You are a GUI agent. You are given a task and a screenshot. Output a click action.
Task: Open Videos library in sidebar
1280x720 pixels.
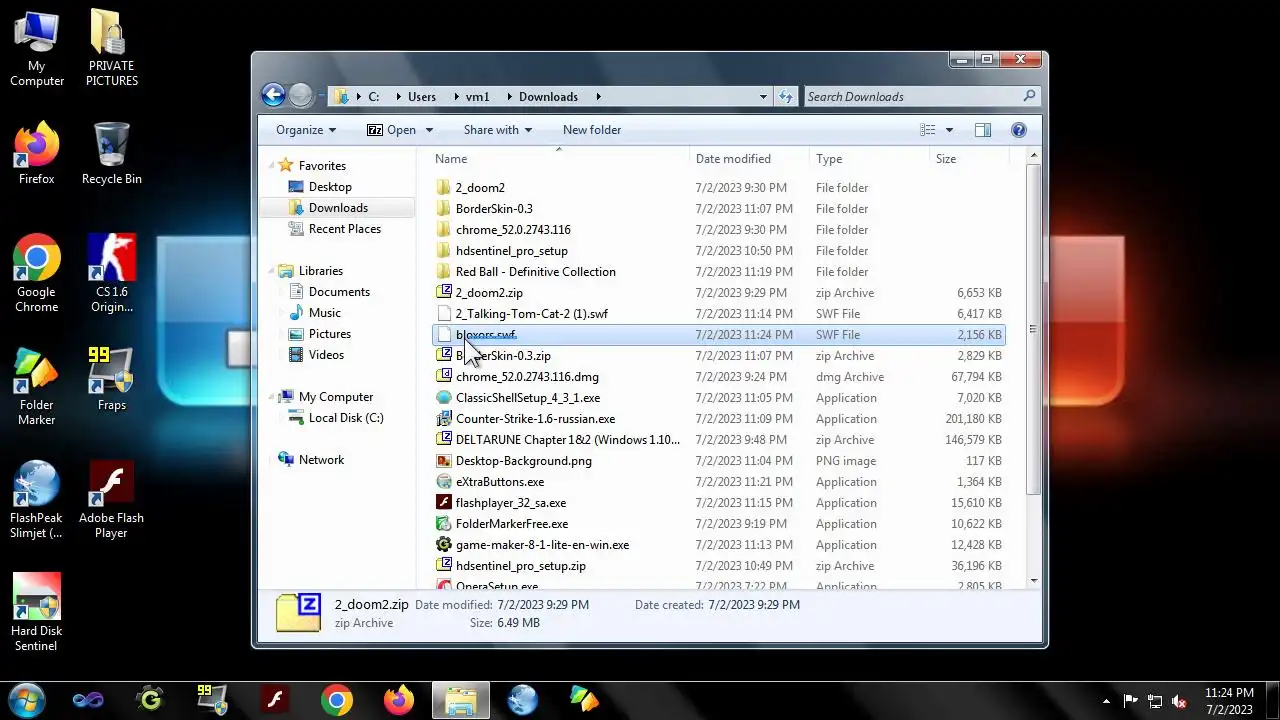point(326,355)
